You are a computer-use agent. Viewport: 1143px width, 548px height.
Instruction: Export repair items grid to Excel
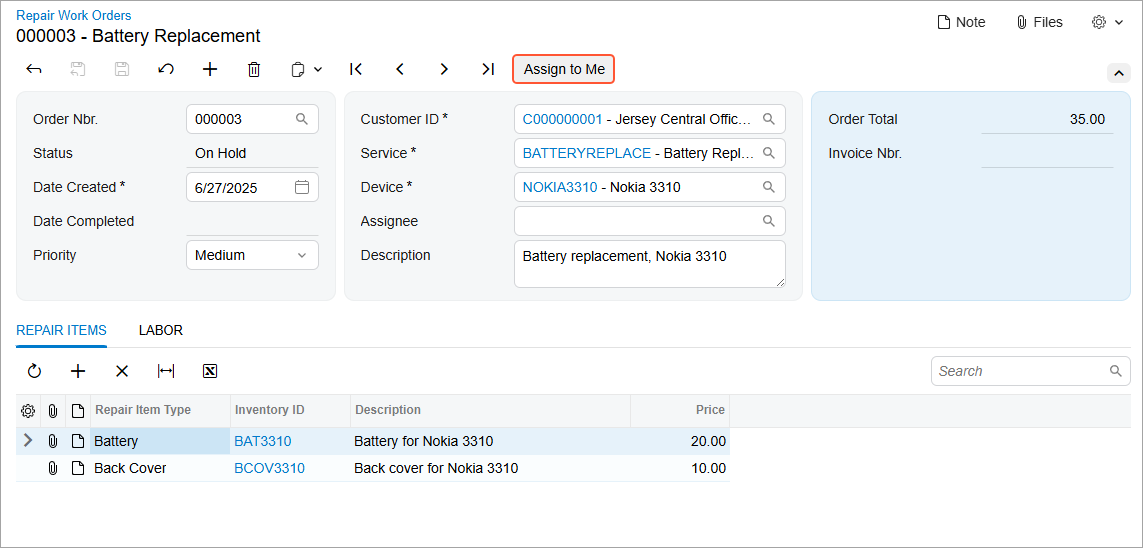pos(210,371)
